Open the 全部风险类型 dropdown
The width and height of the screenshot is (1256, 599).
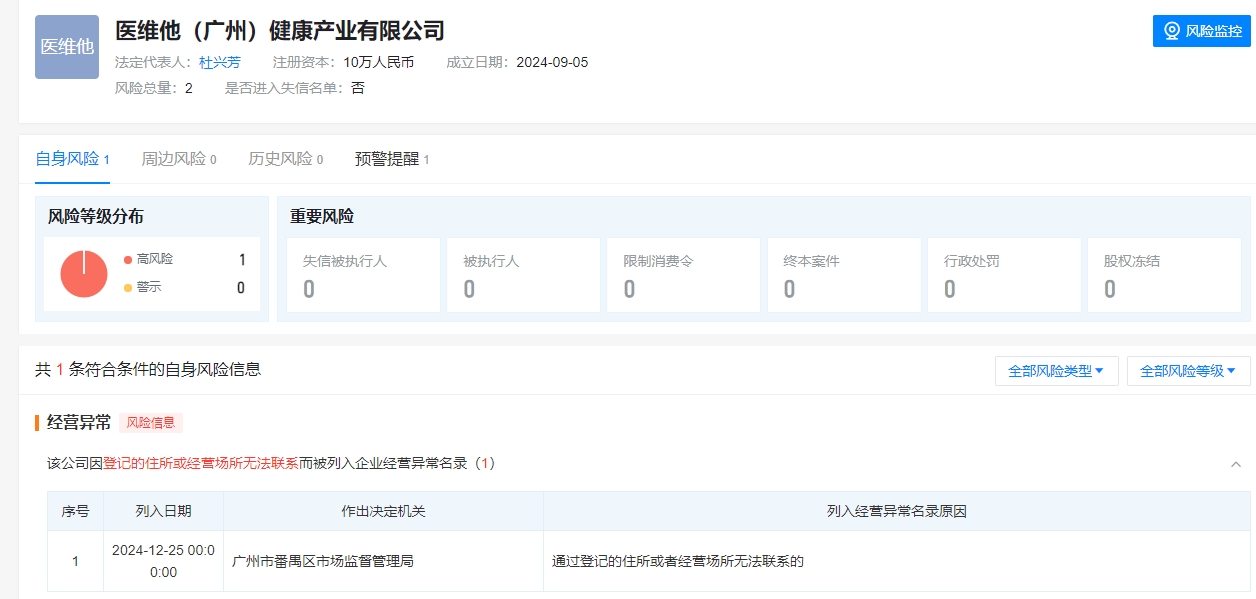pos(1056,371)
